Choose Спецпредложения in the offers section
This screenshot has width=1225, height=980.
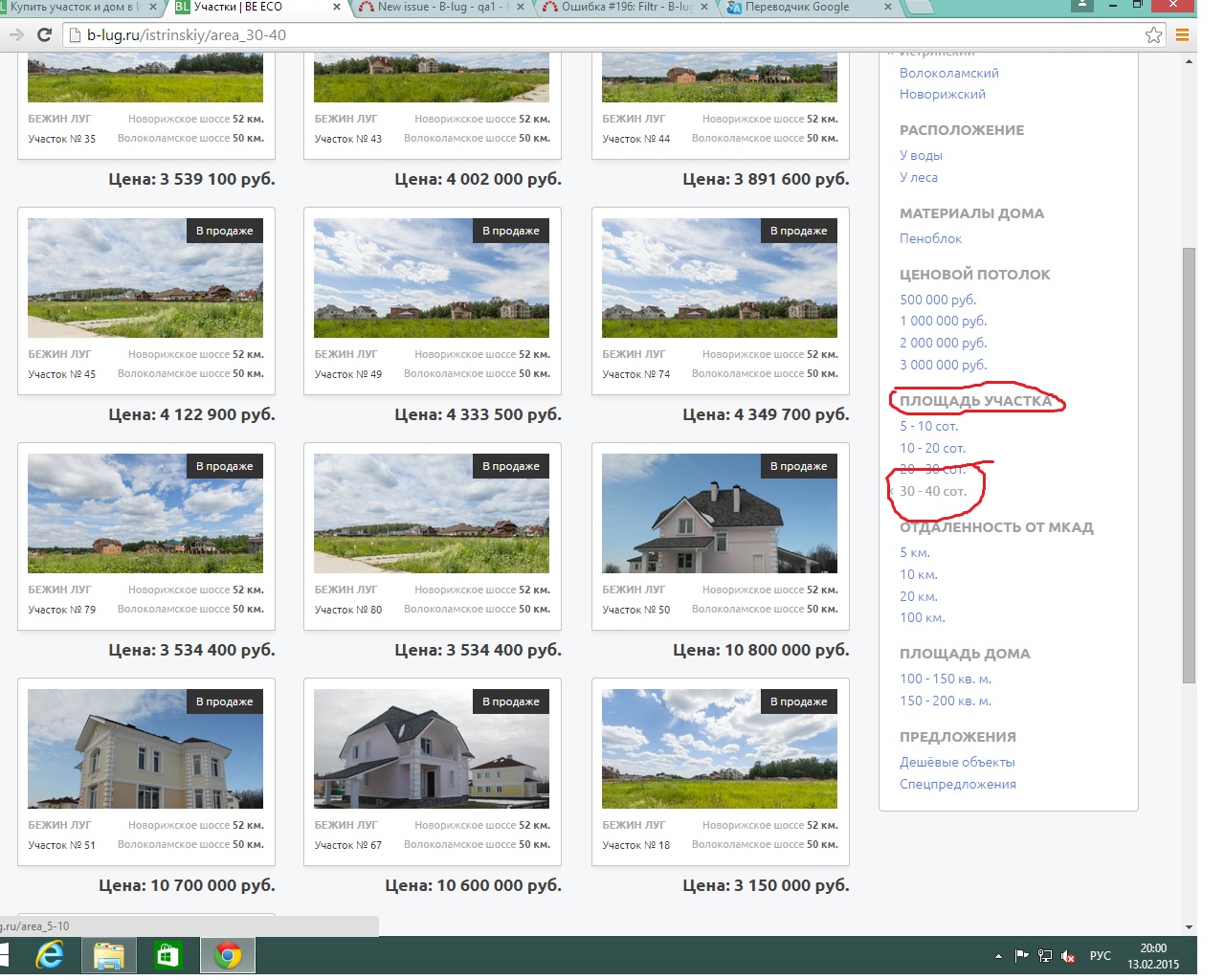tap(957, 785)
